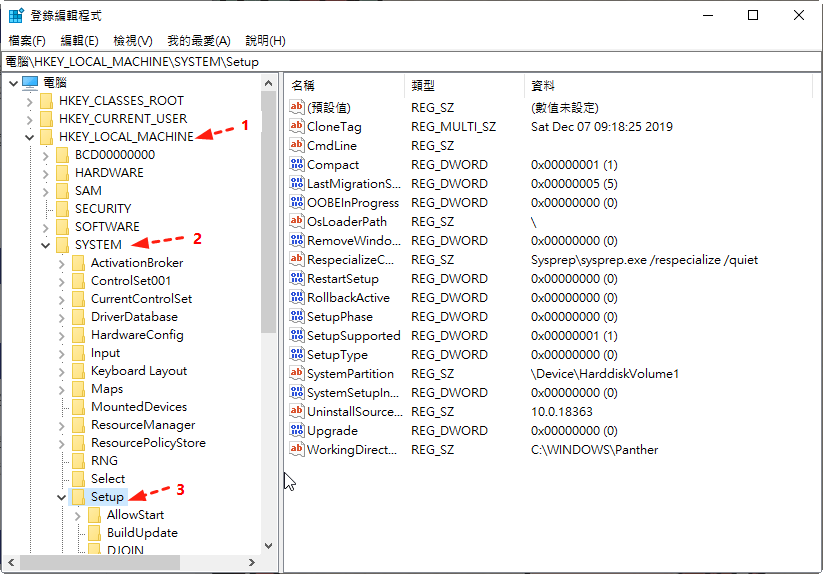Select the RNG key
The image size is (823, 574).
104,461
